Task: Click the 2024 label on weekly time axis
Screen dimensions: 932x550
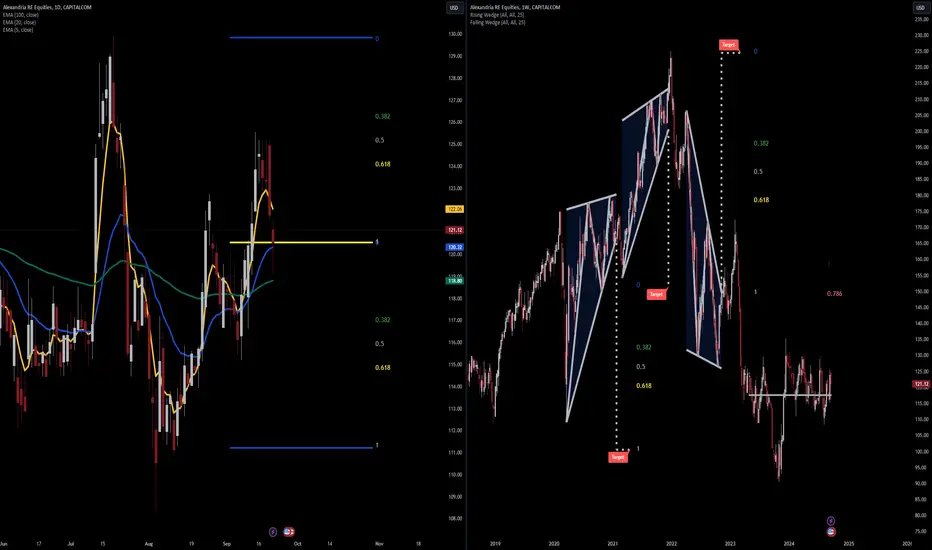Action: [x=789, y=543]
